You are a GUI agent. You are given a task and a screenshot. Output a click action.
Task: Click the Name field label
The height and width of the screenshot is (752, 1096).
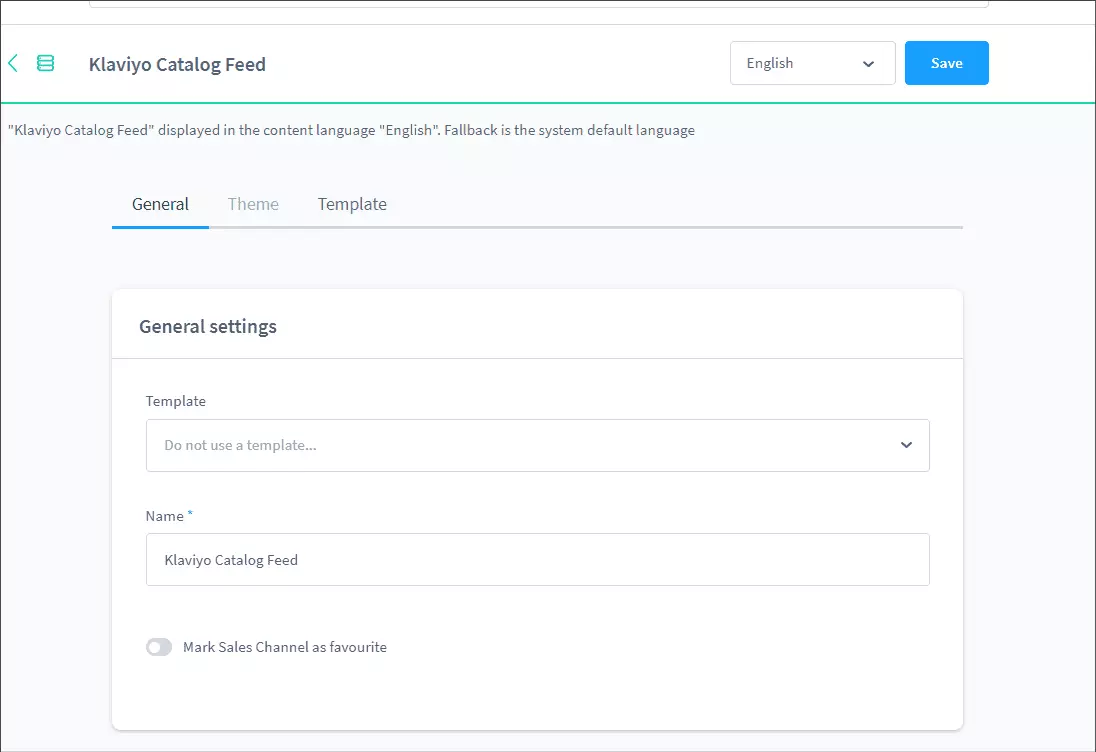164,516
